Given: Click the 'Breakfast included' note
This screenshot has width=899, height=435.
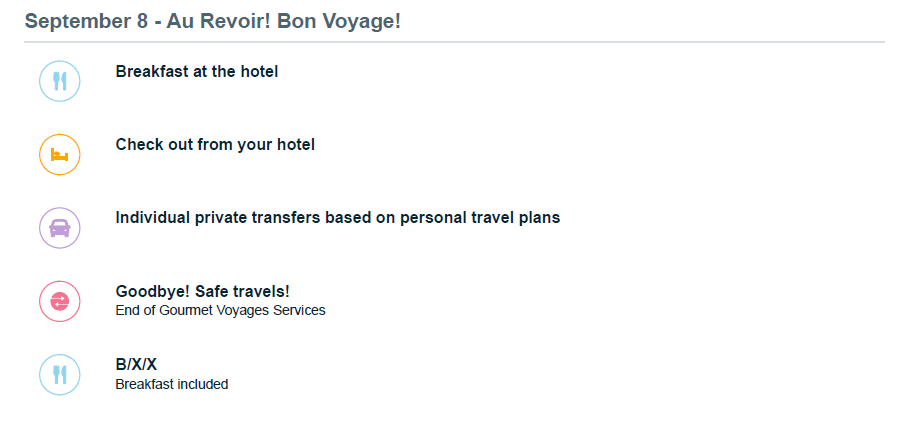Looking at the screenshot, I should point(172,384).
